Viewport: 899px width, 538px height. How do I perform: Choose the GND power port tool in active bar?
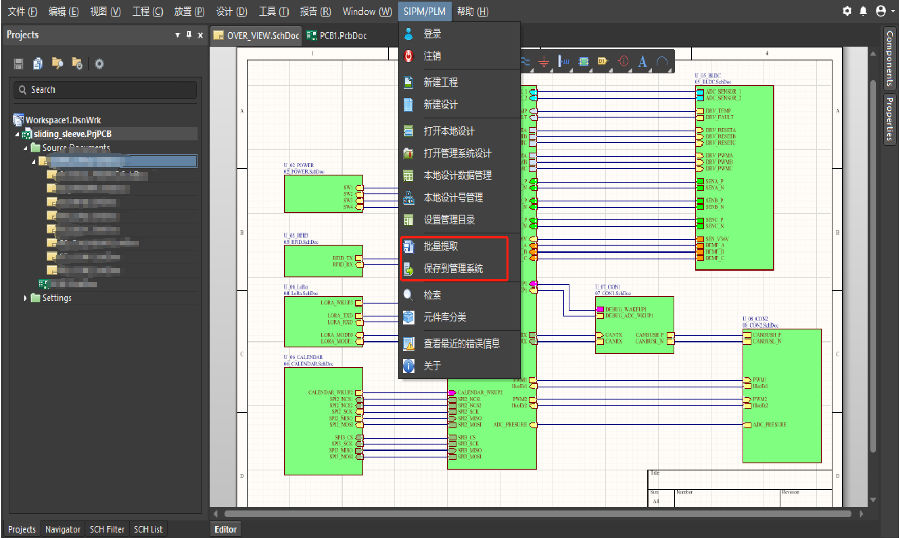(x=545, y=62)
